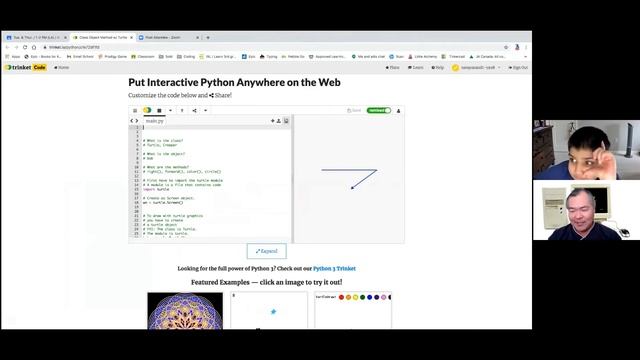Stop the running turtle program
Viewport: 640px width, 360px height.
[x=160, y=111]
